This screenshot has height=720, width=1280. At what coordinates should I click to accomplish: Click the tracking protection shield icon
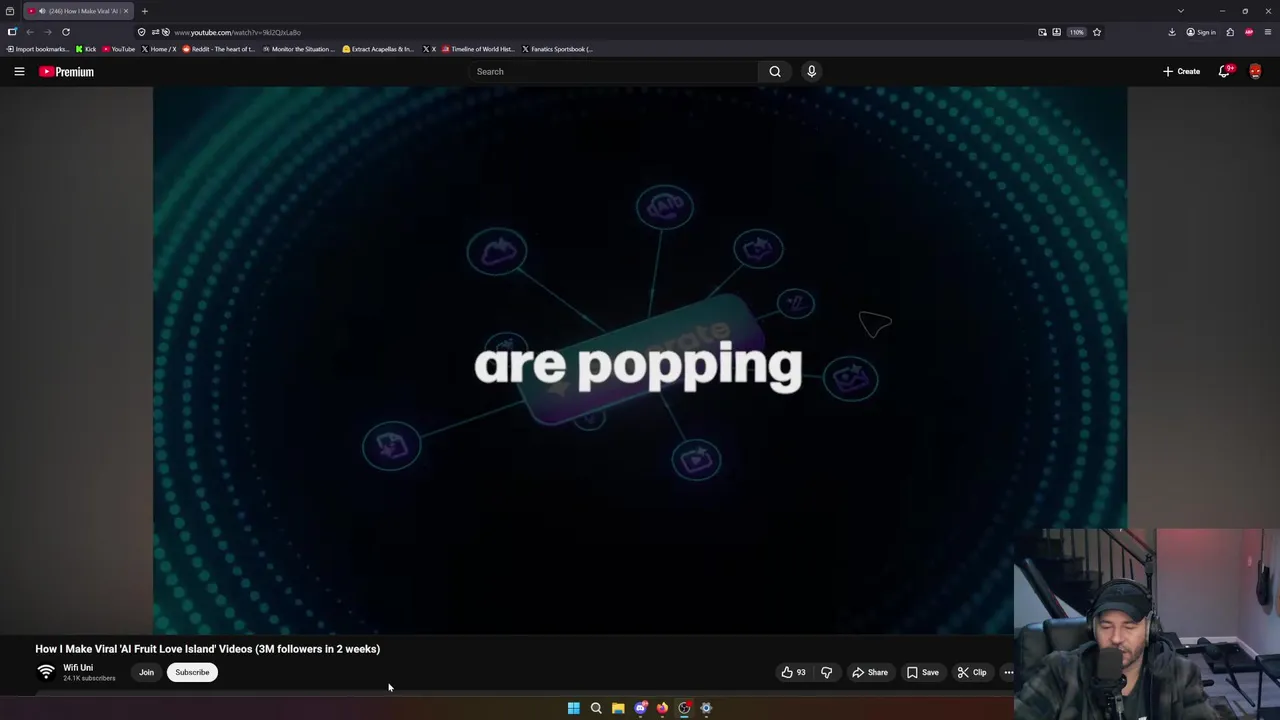(142, 32)
